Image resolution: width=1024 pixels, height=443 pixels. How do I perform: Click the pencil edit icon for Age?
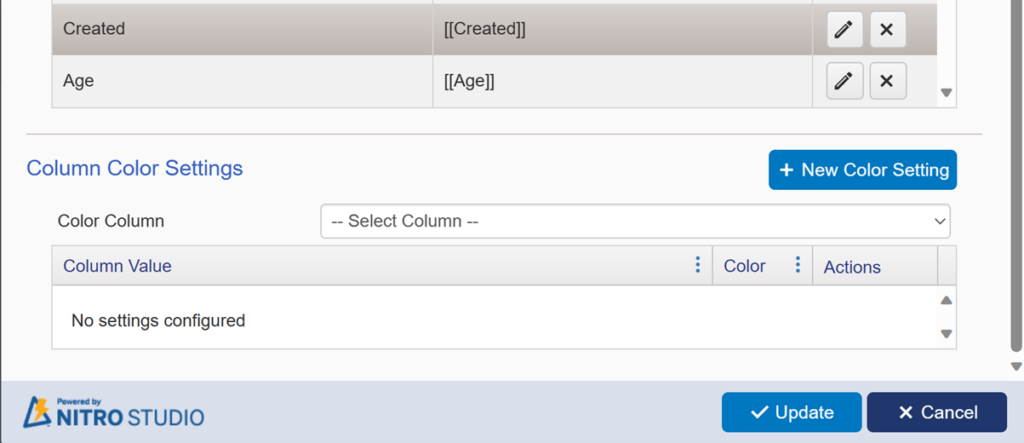pyautogui.click(x=844, y=81)
